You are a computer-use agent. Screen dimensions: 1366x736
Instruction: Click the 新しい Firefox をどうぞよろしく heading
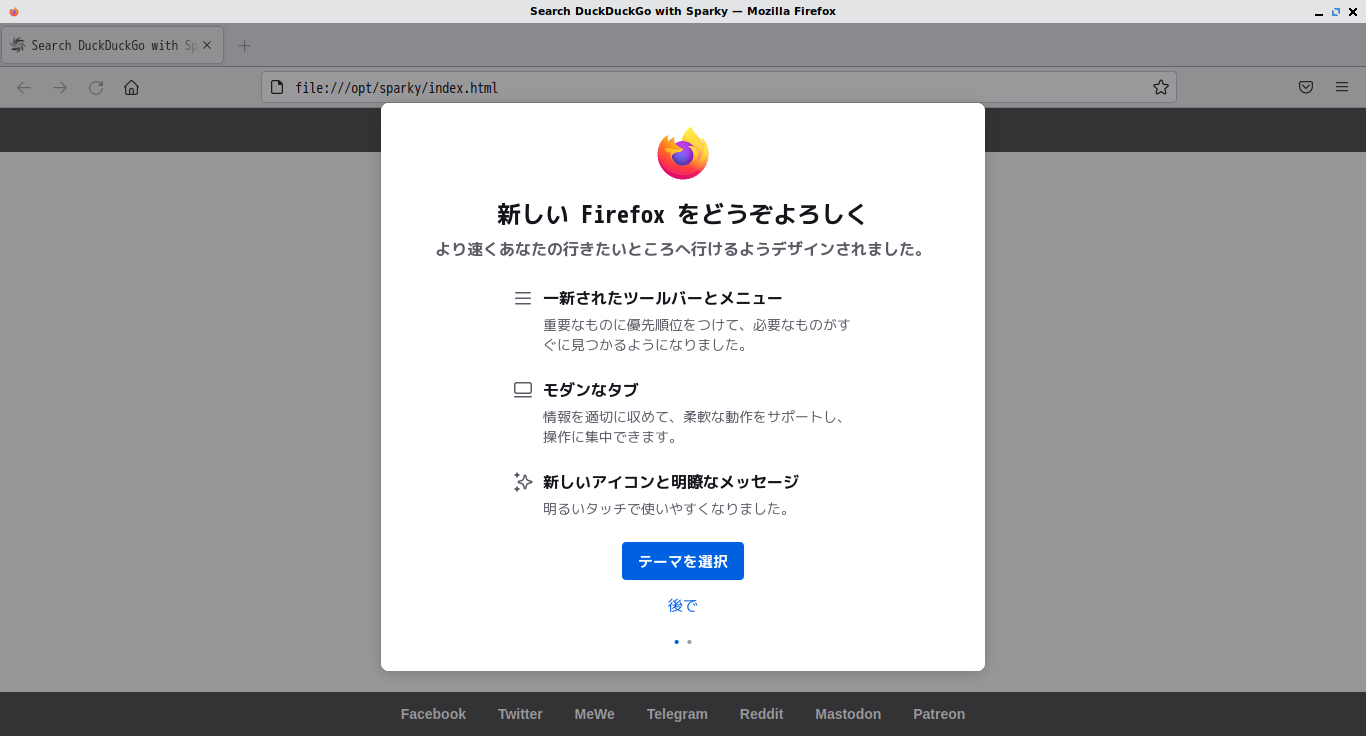click(683, 214)
